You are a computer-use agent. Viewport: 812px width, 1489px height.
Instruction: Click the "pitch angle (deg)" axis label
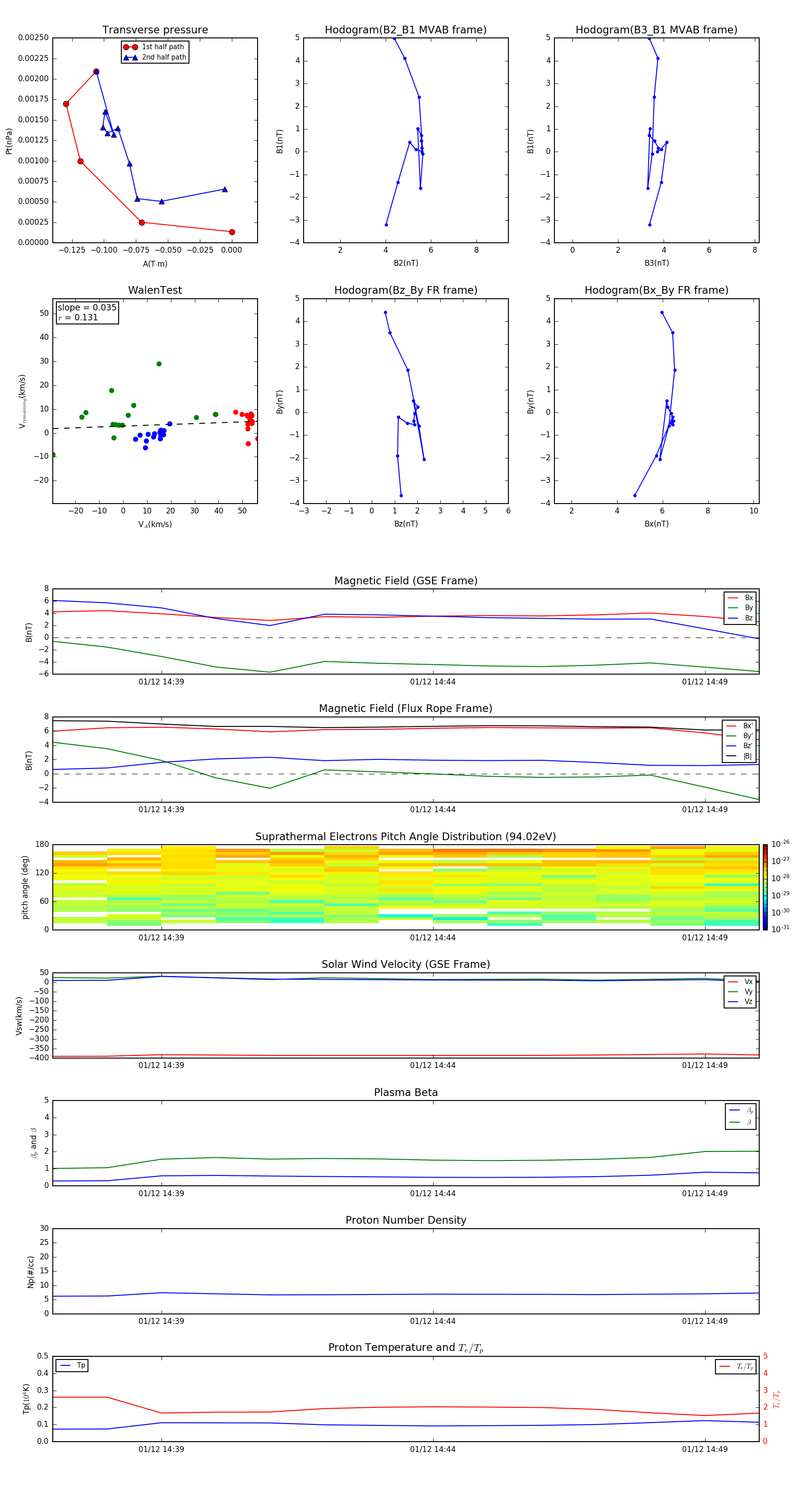[25, 887]
